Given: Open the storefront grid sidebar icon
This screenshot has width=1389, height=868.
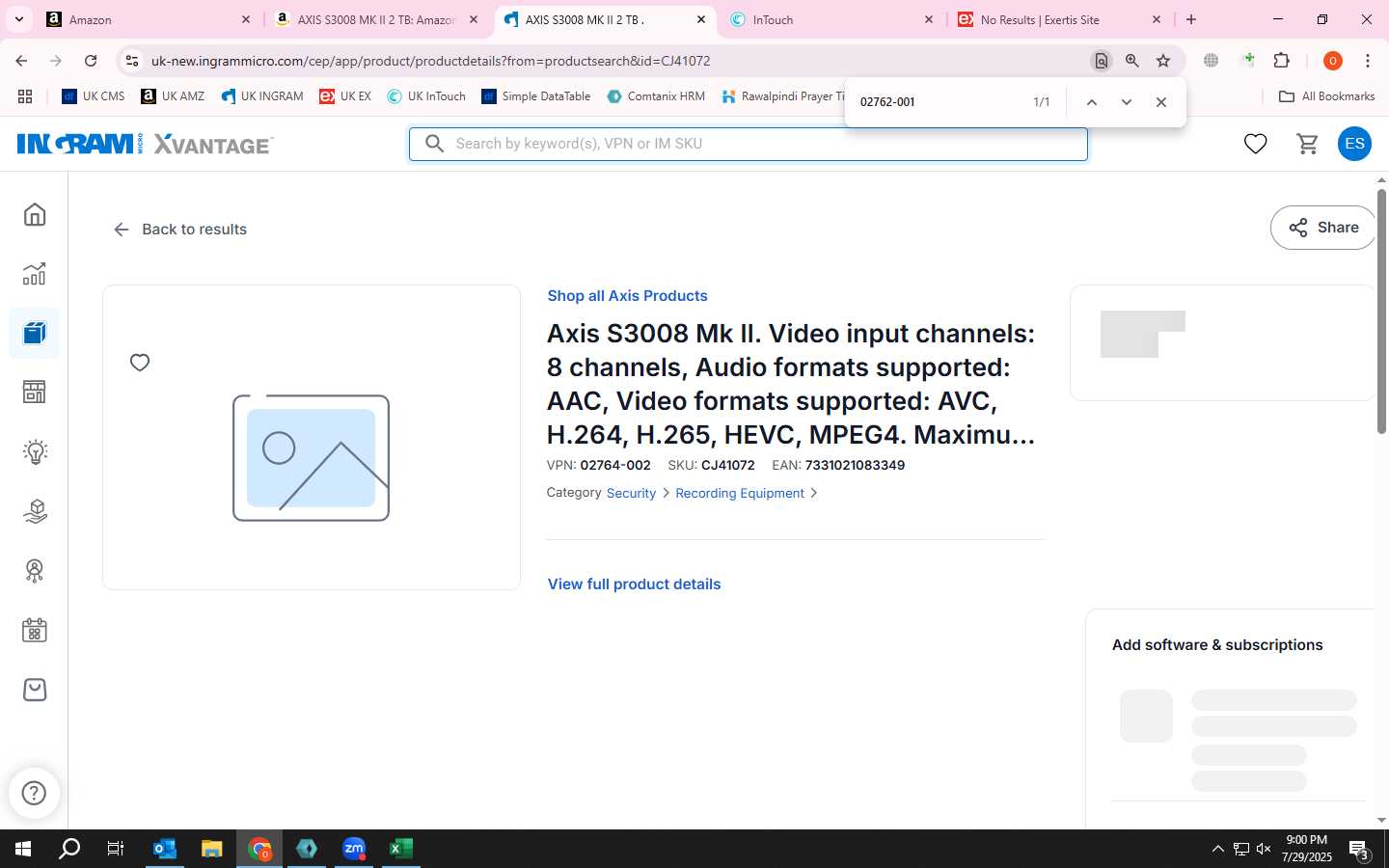Looking at the screenshot, I should coord(35,393).
